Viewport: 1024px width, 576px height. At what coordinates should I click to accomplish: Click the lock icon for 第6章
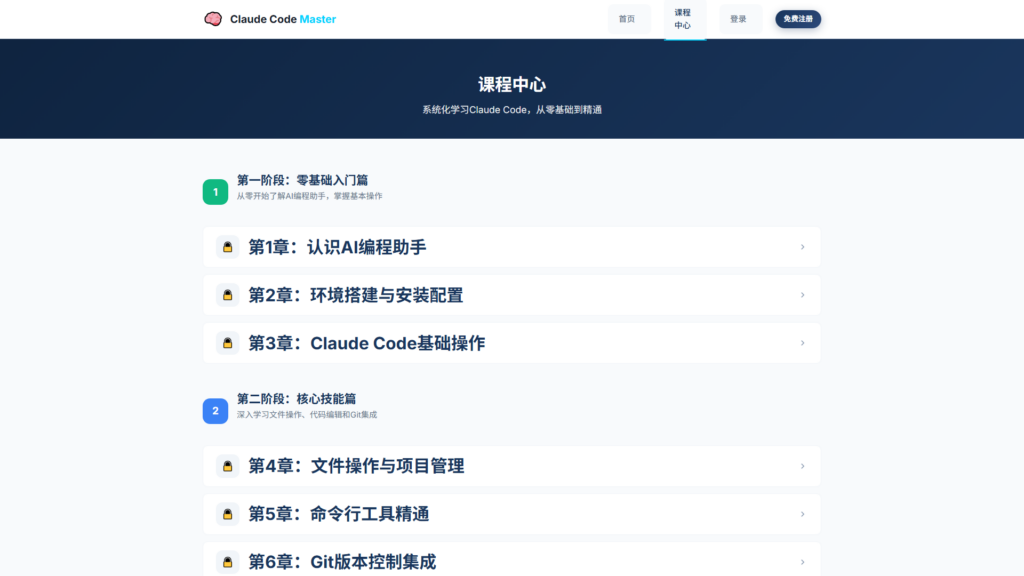point(228,562)
